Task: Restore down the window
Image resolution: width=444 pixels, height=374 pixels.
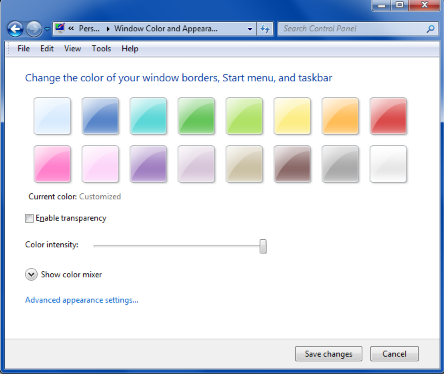Action: tap(400, 5)
